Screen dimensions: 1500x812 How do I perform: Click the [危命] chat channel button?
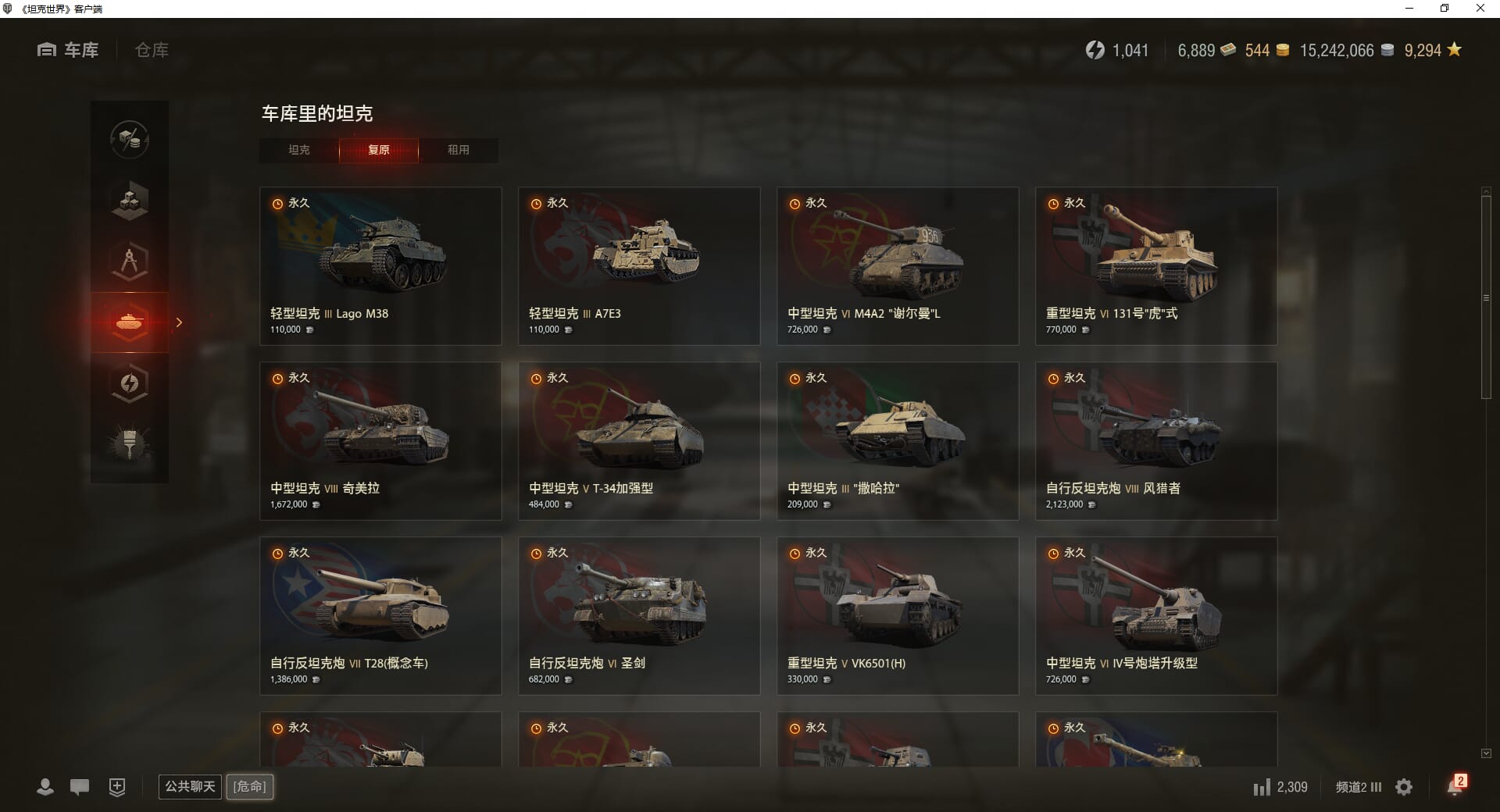pos(250,786)
